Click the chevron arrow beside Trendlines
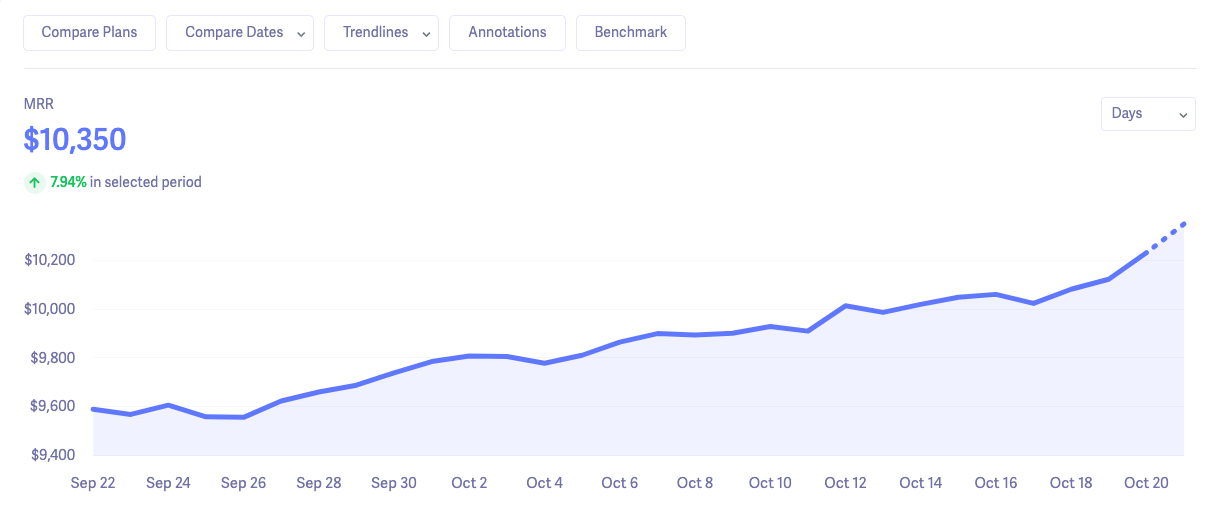Screen dimensions: 1216x507 point(426,33)
